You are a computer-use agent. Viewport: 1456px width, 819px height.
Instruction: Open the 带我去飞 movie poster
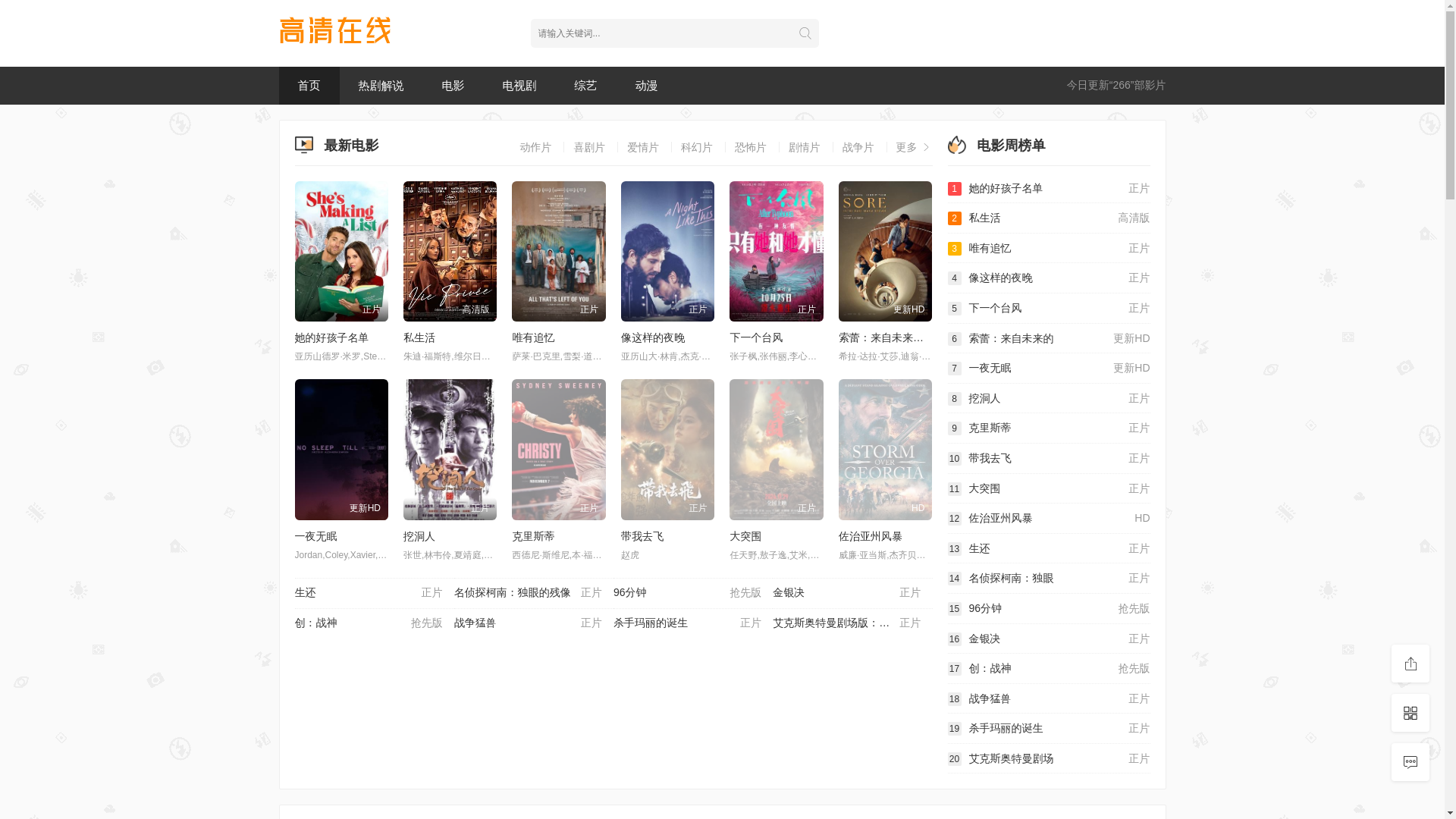667,450
